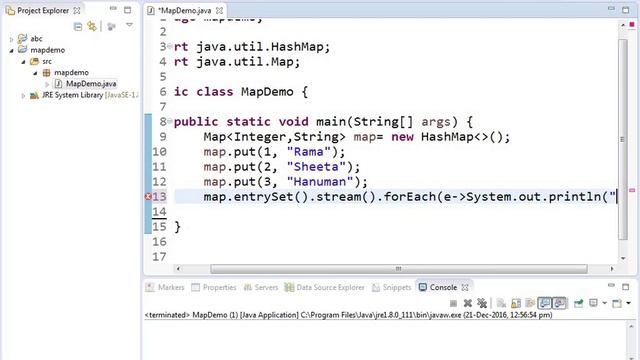640x360 pixels.
Task: Click the editor vertical scroll up arrow
Action: click(x=623, y=25)
